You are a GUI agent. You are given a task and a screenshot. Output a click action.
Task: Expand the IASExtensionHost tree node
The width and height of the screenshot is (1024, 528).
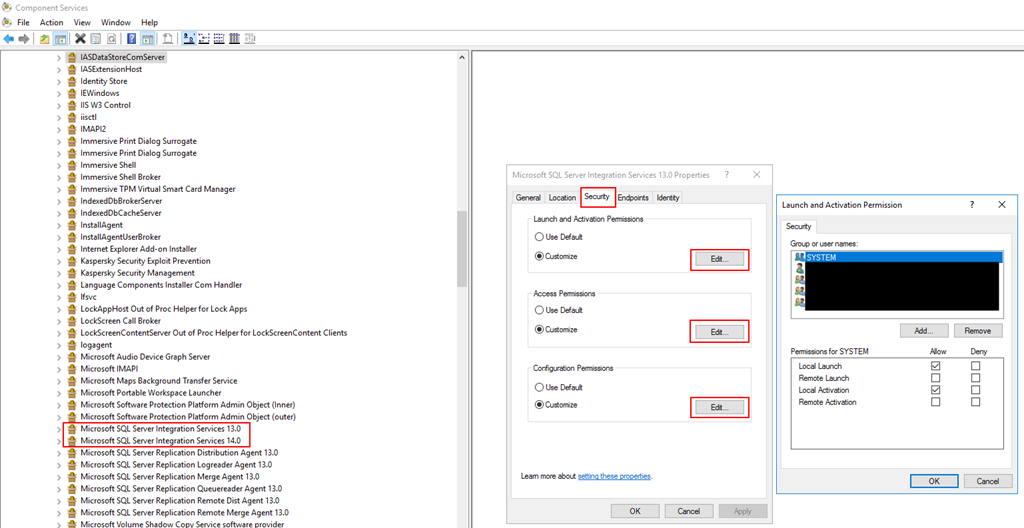click(59, 69)
